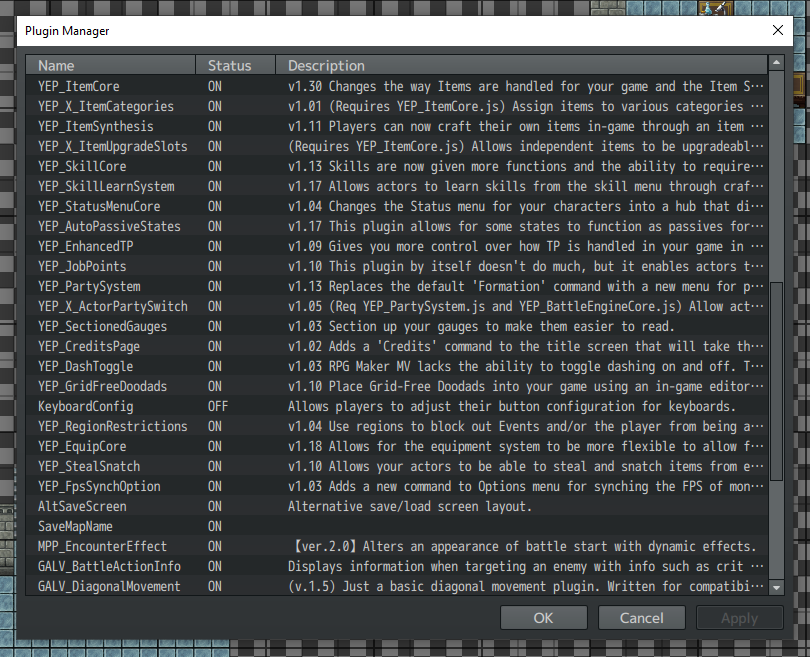
Task: Select the YEP_X_ItemCategories plugin
Action: 397,106
